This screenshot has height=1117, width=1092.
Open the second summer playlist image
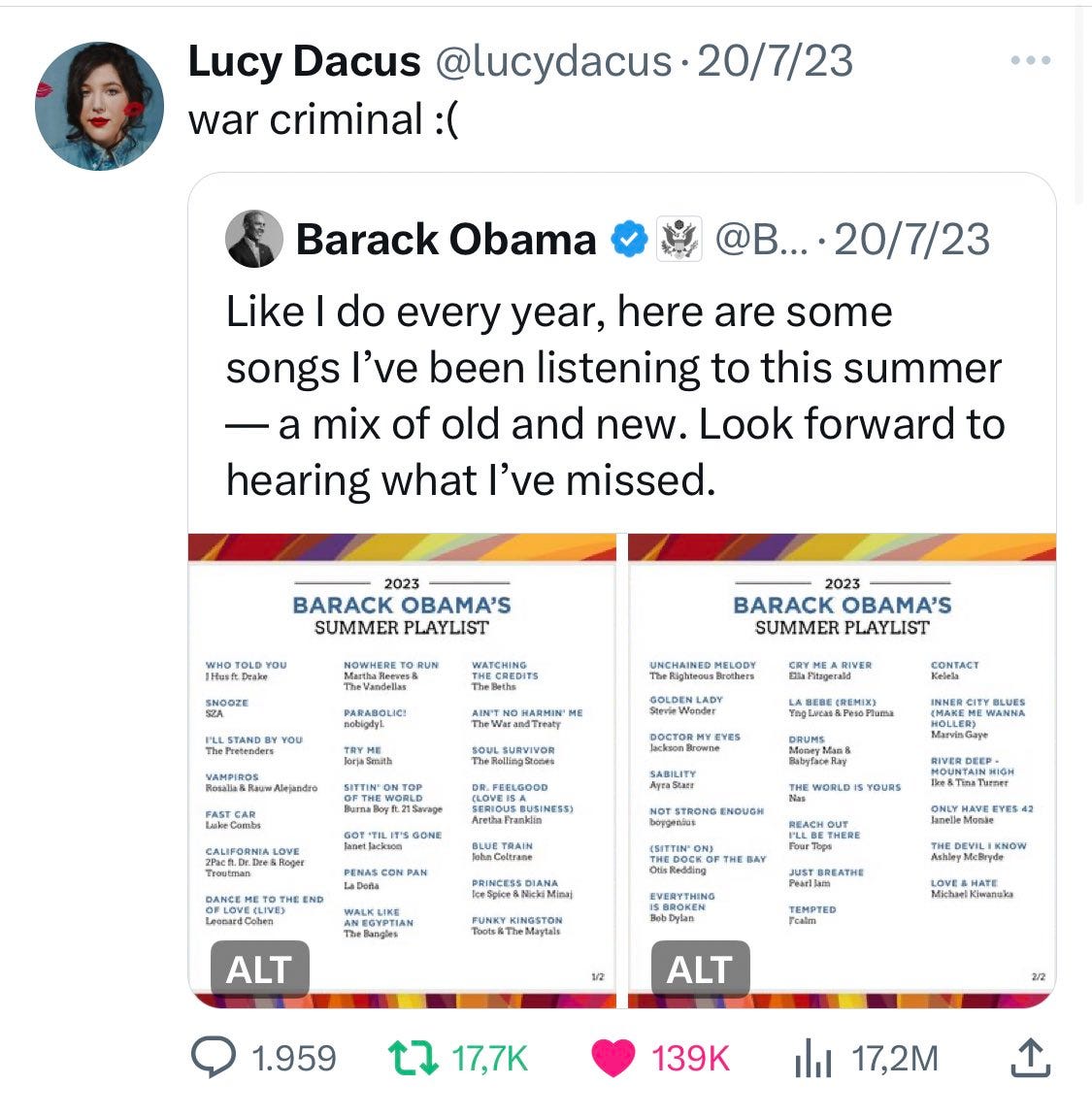(x=842, y=771)
